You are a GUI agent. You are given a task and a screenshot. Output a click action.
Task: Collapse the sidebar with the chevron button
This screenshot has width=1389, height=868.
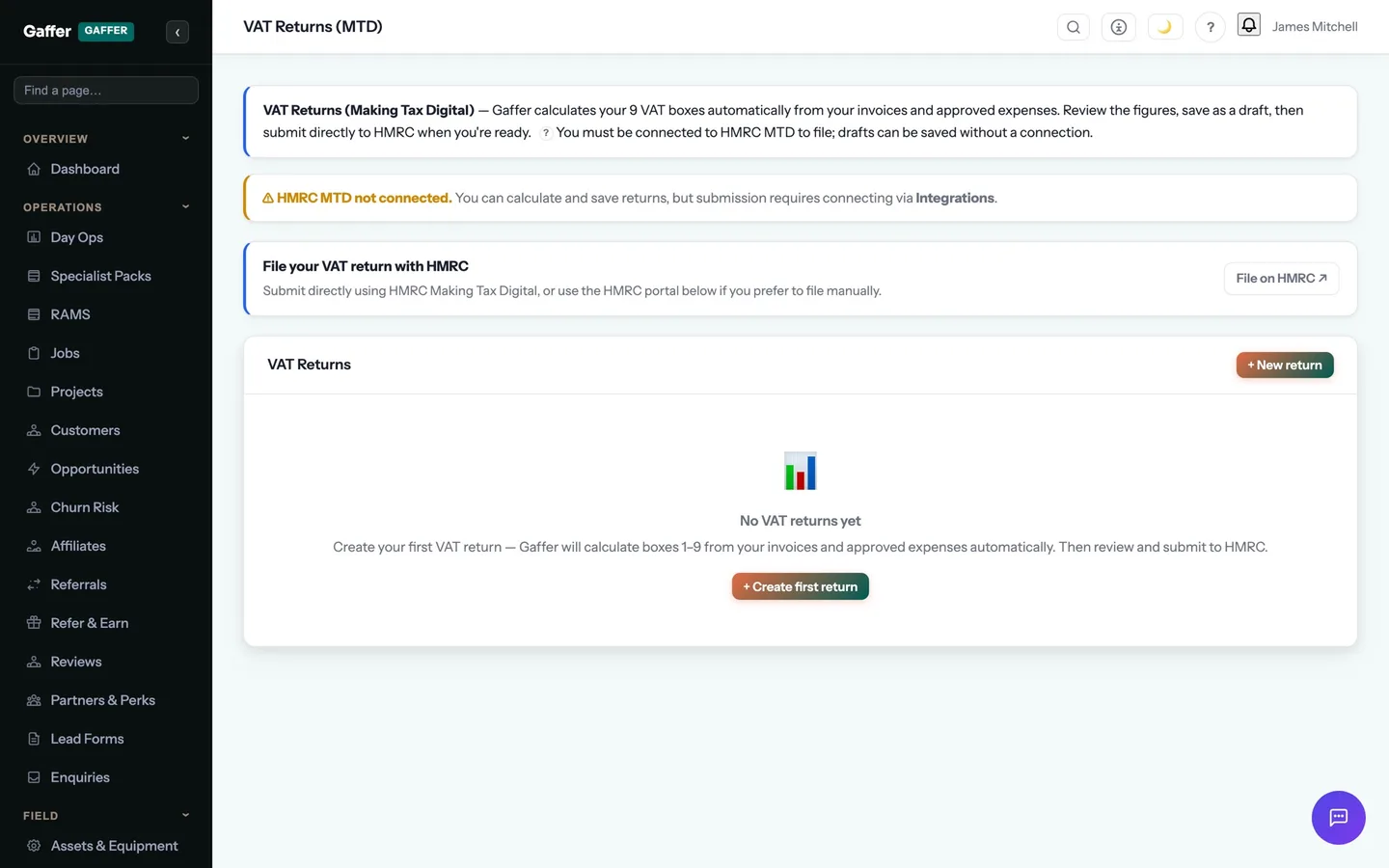(177, 32)
